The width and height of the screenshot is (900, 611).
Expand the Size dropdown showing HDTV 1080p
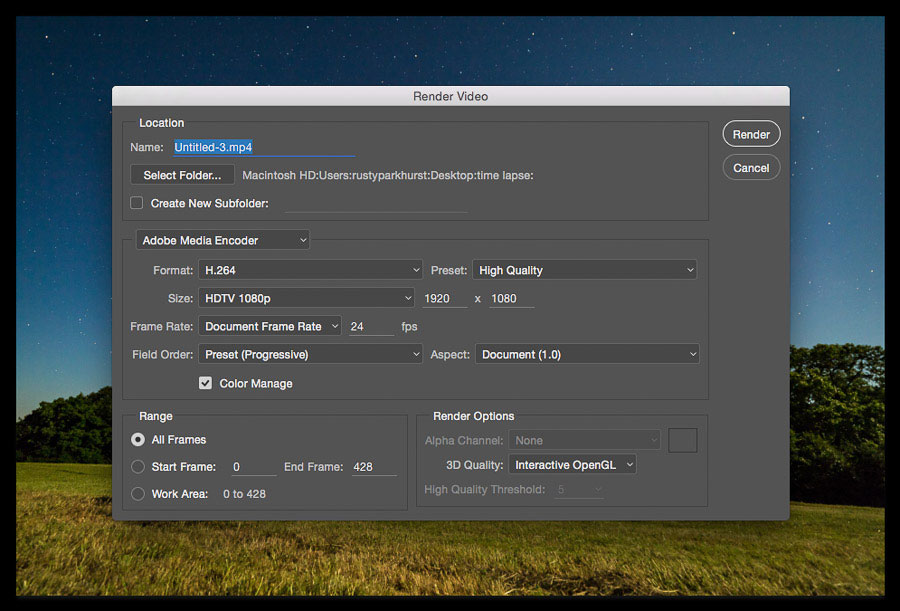pyautogui.click(x=306, y=298)
